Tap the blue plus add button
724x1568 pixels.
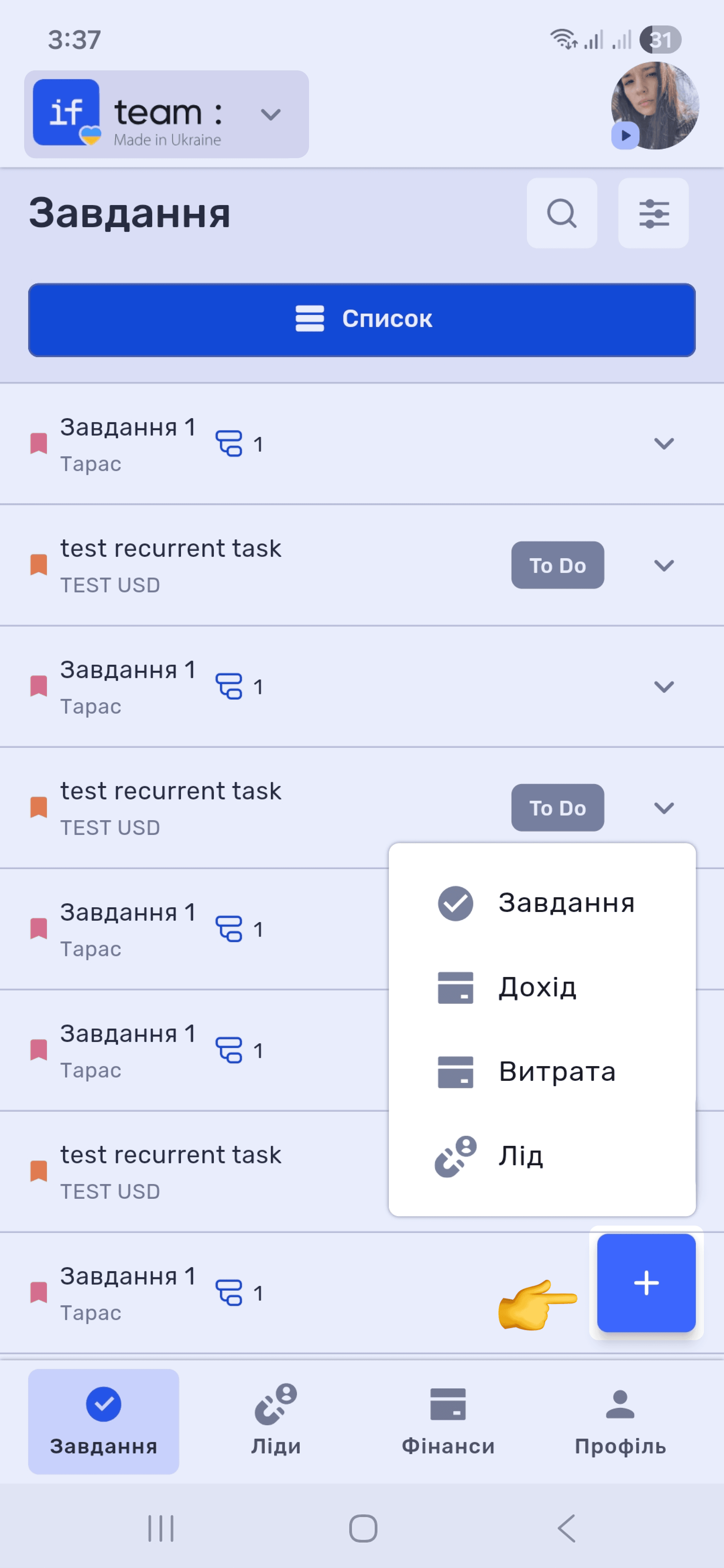(646, 1283)
